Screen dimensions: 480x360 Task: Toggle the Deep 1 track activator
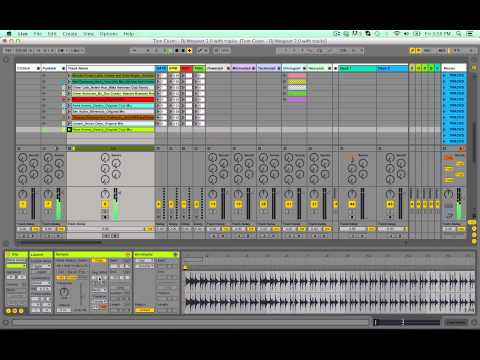352,204
